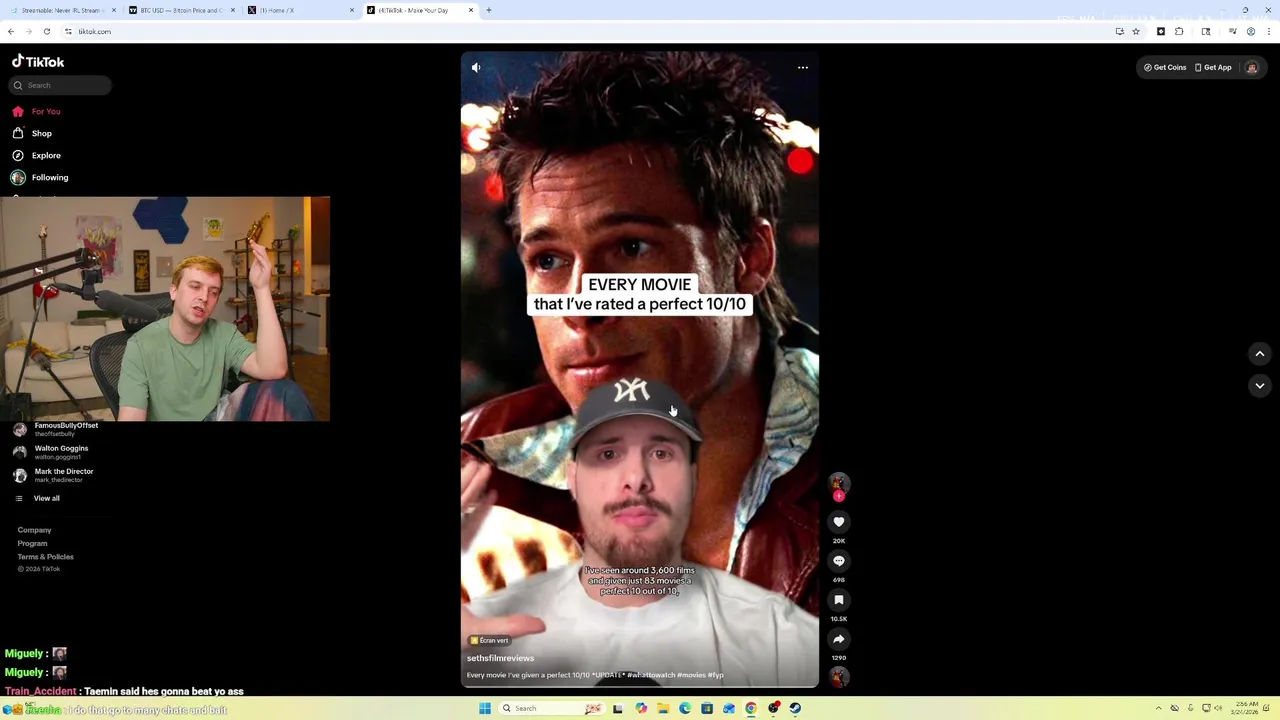Image resolution: width=1280 pixels, height=720 pixels.
Task: Open the Chrome profile icon
Action: tap(1251, 31)
